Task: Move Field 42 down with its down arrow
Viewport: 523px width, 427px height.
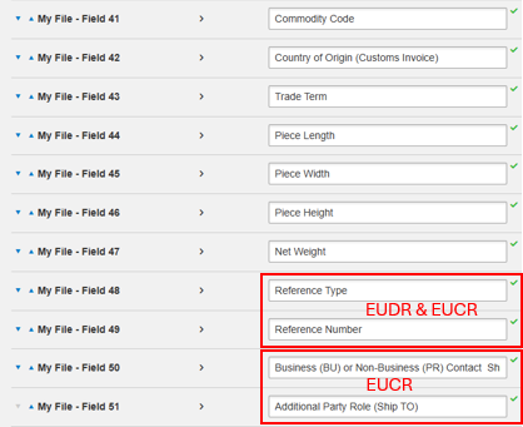Action: click(x=18, y=57)
